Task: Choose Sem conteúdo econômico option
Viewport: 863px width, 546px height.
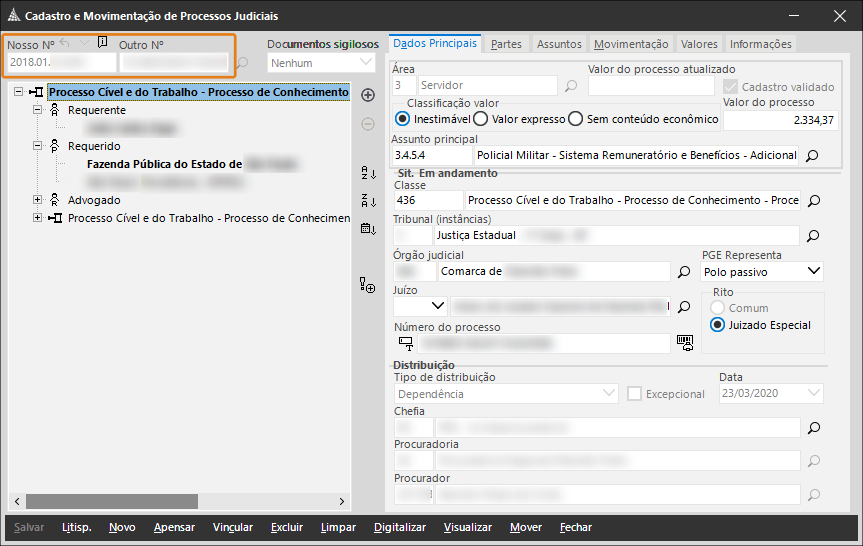Action: [575, 119]
